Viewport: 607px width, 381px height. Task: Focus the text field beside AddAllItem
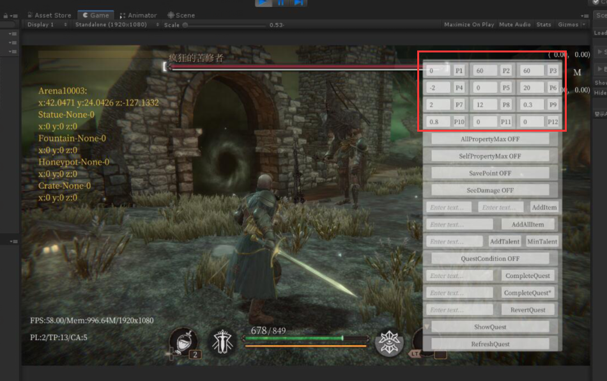(x=460, y=224)
